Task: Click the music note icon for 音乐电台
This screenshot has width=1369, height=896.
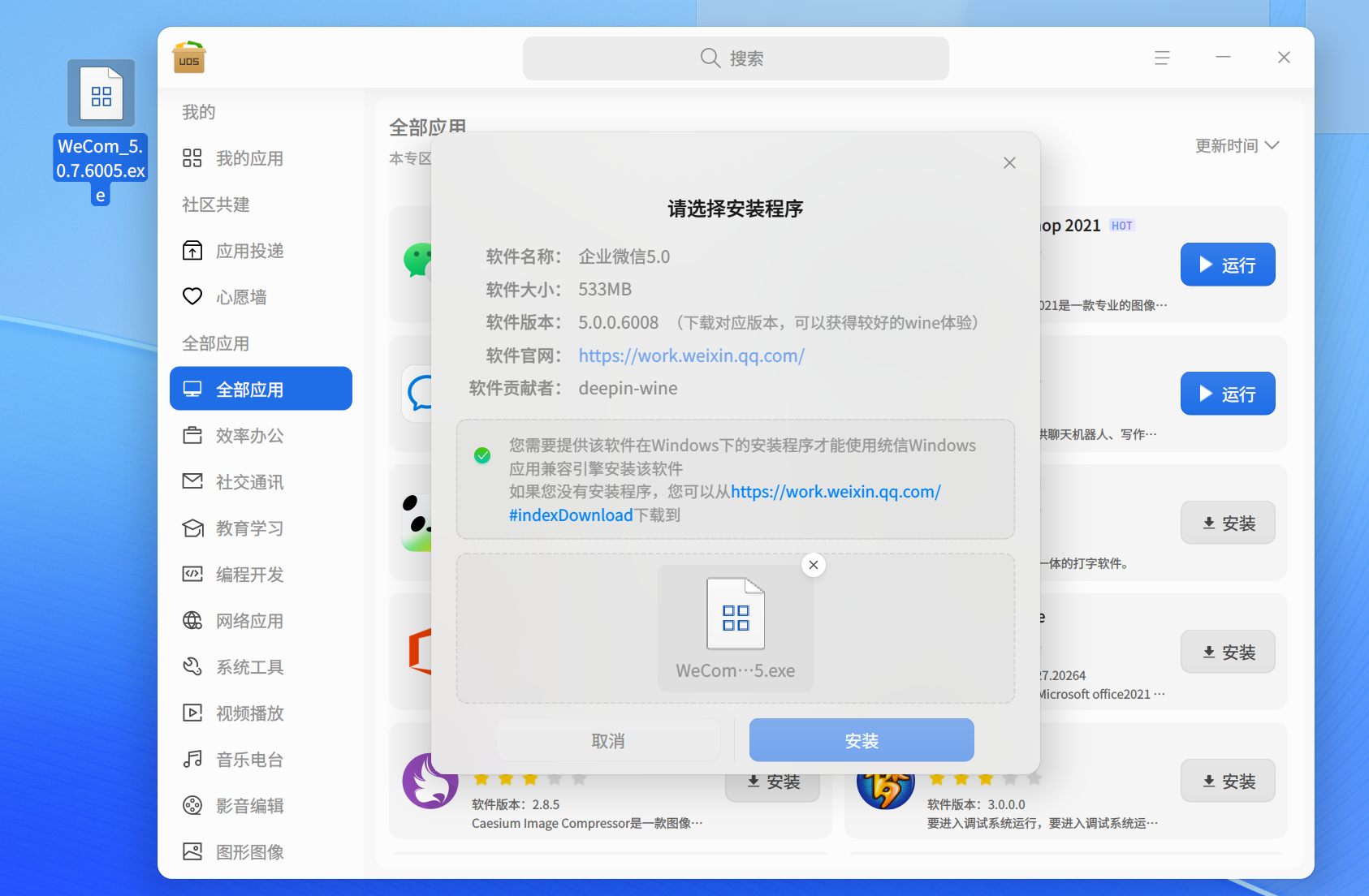Action: tap(192, 760)
